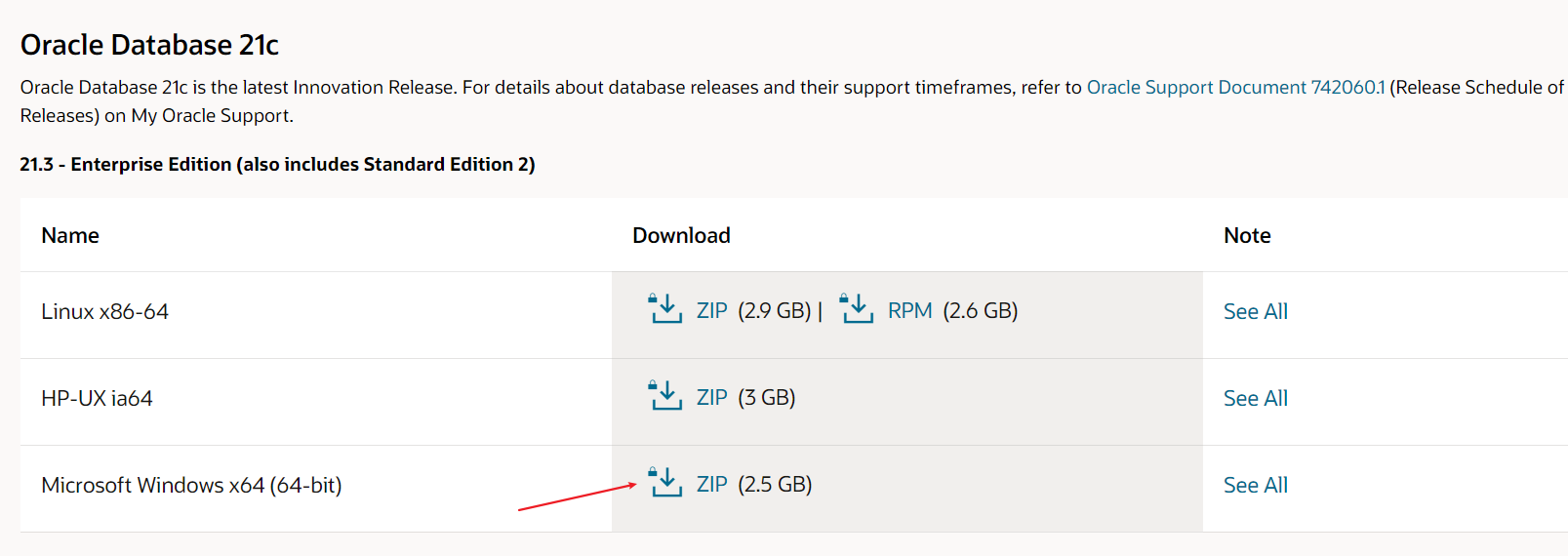Click the 21.3 Enterprise Edition subheading

pos(277,164)
